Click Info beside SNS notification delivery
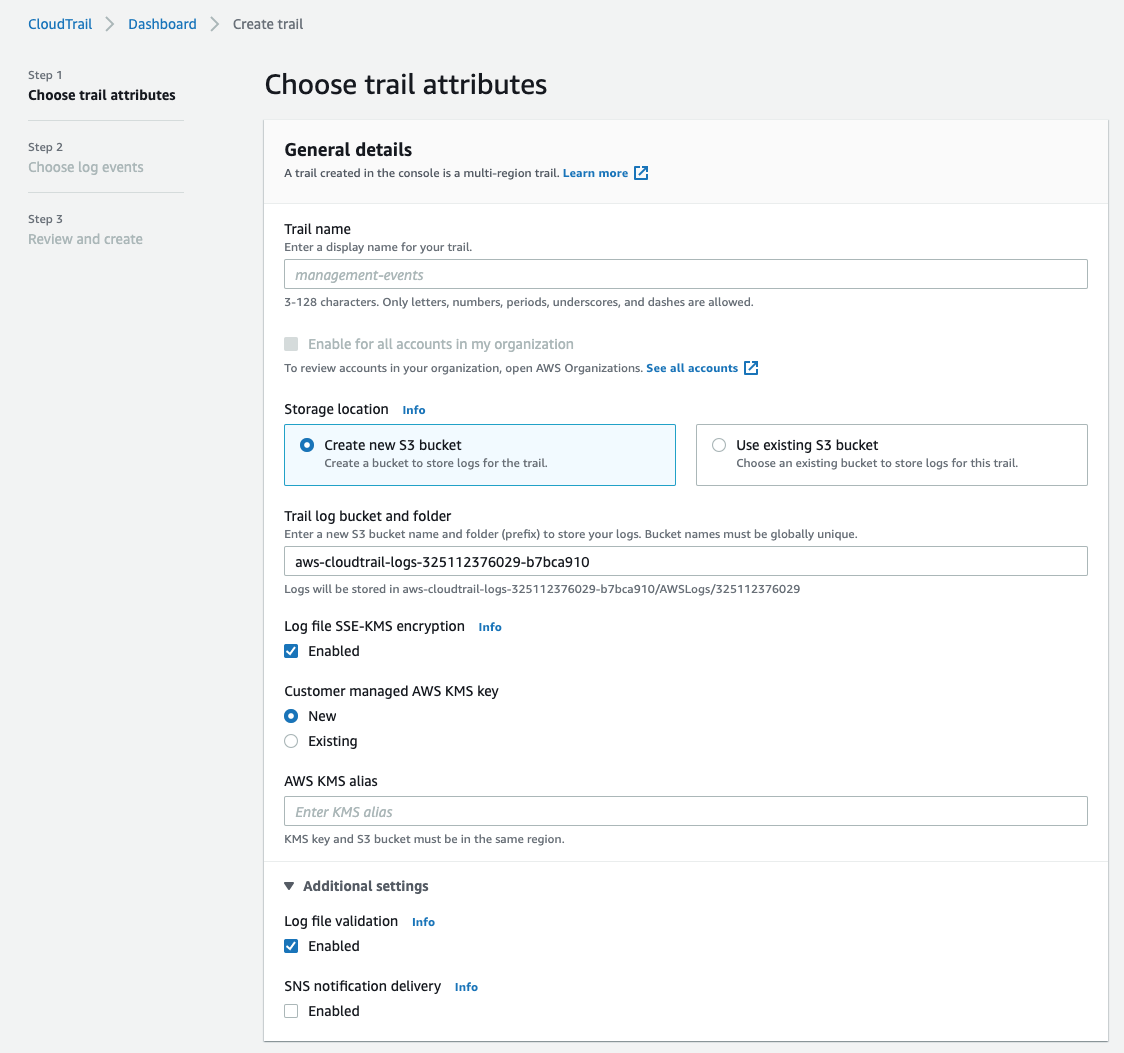Image resolution: width=1124 pixels, height=1053 pixels. click(465, 986)
